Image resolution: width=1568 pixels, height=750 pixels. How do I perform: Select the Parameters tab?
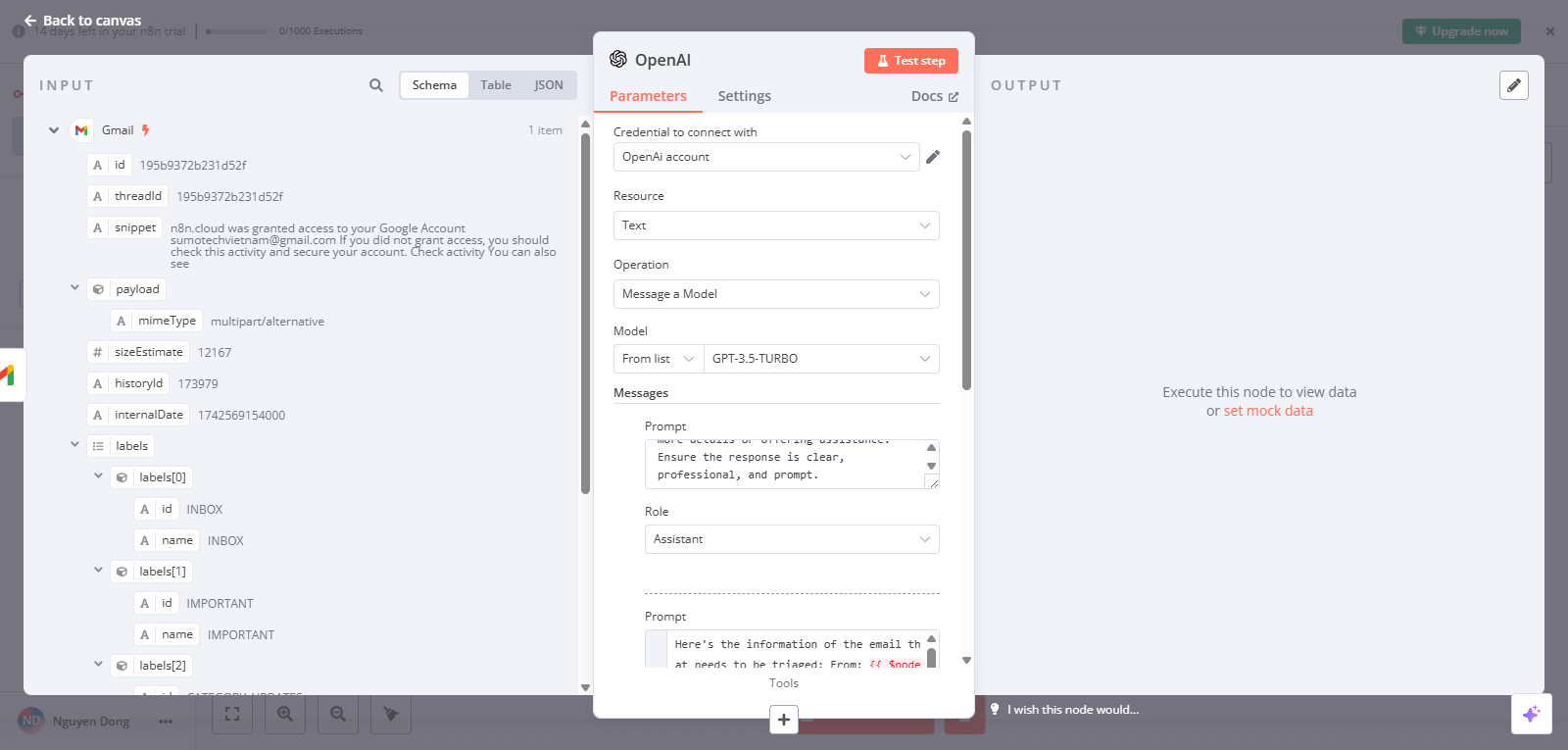tap(648, 96)
